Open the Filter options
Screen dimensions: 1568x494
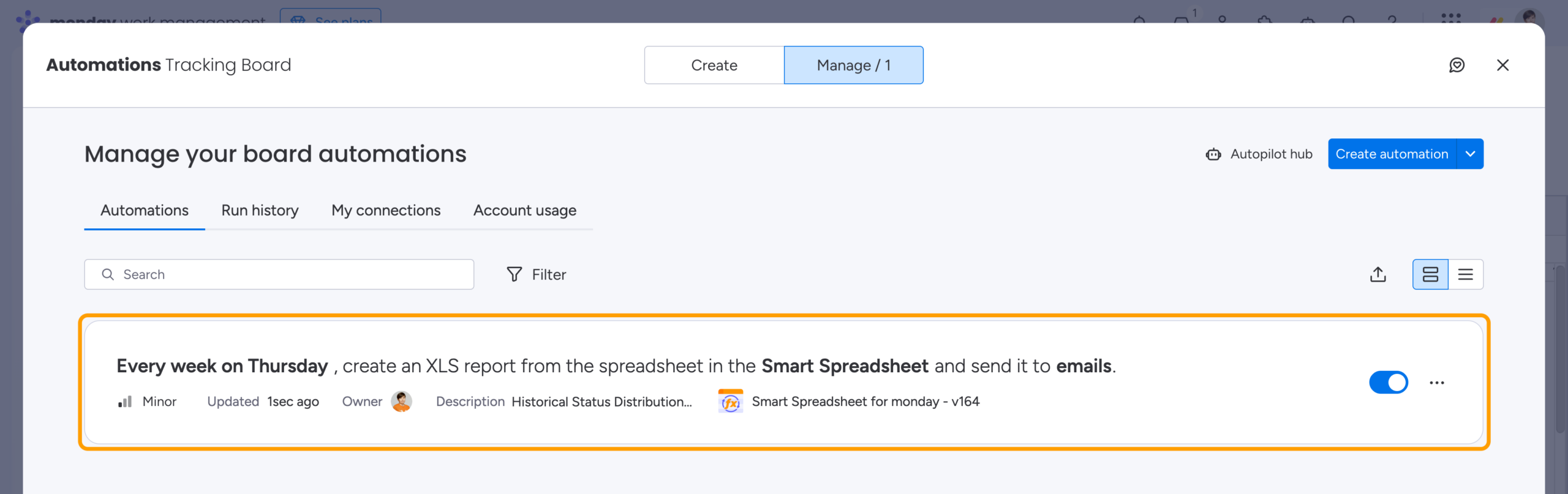coord(536,274)
